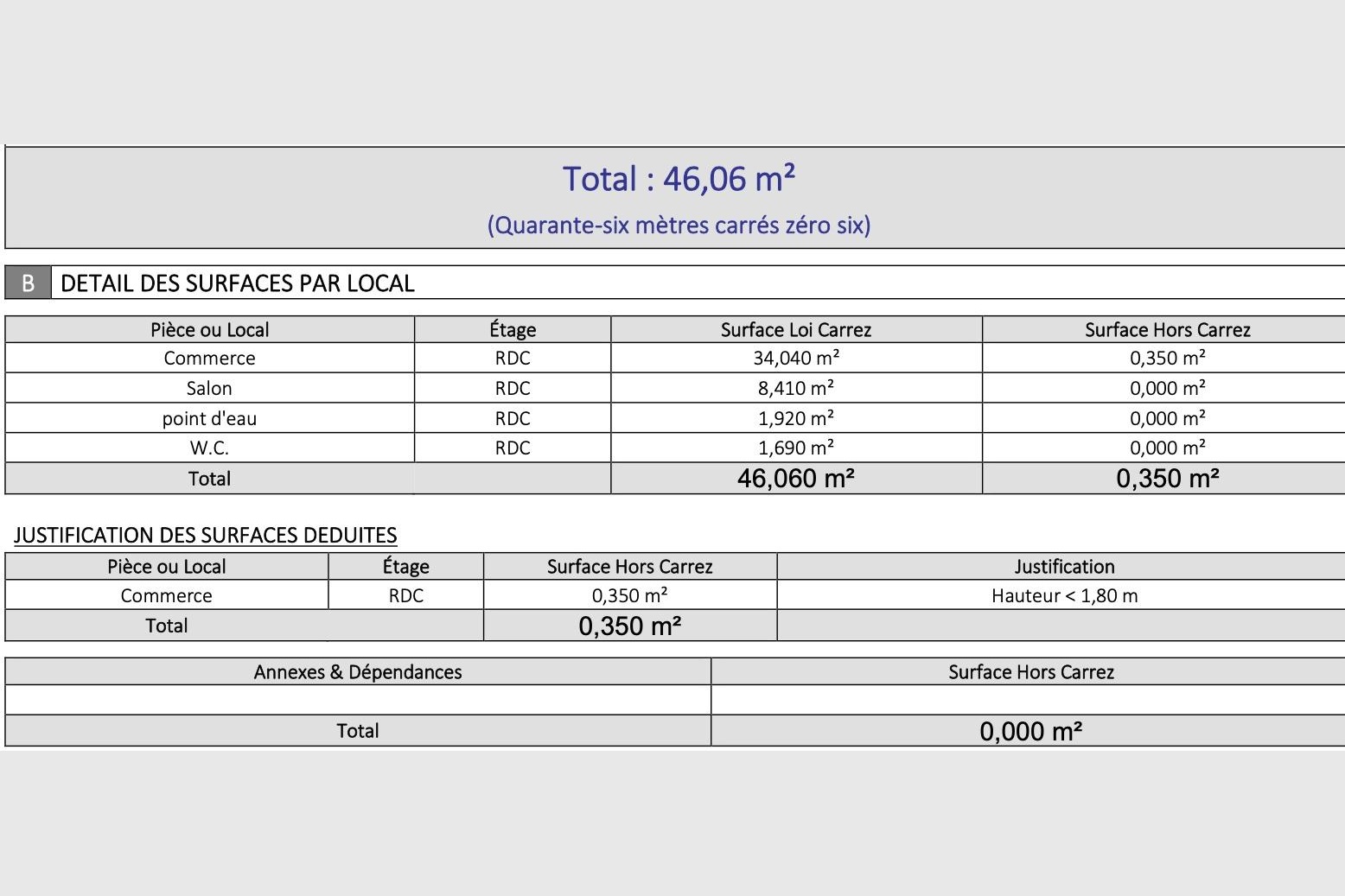The width and height of the screenshot is (1345, 896).
Task: Select the Étage column header in detail table
Action: pyautogui.click(x=513, y=329)
